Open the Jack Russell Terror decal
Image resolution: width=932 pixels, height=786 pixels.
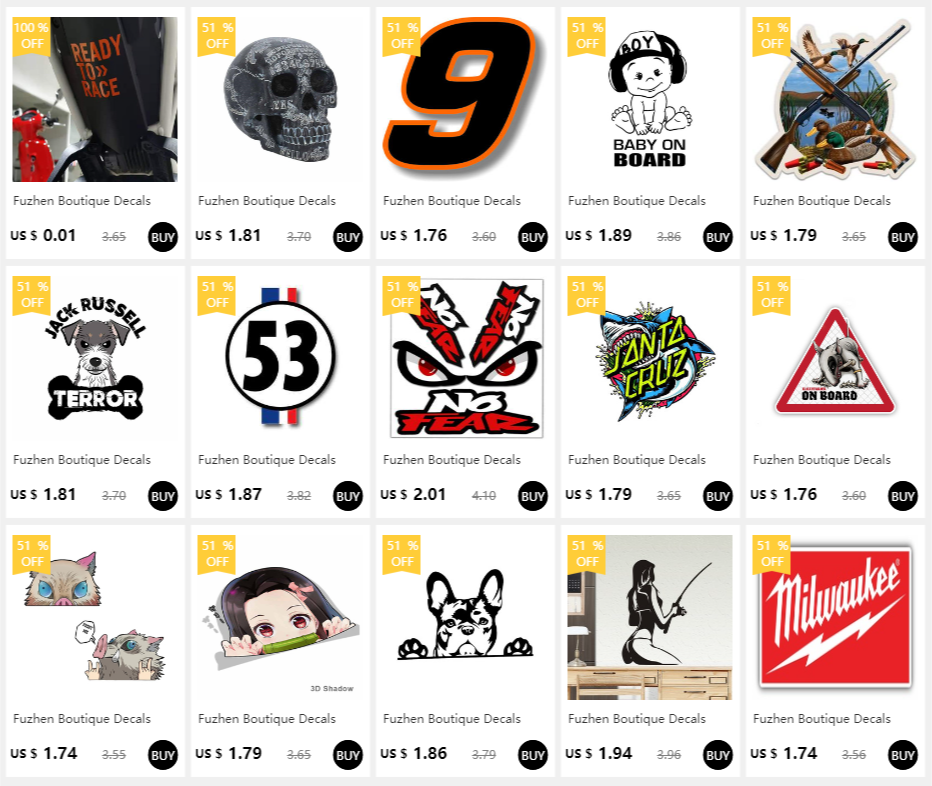tap(95, 359)
